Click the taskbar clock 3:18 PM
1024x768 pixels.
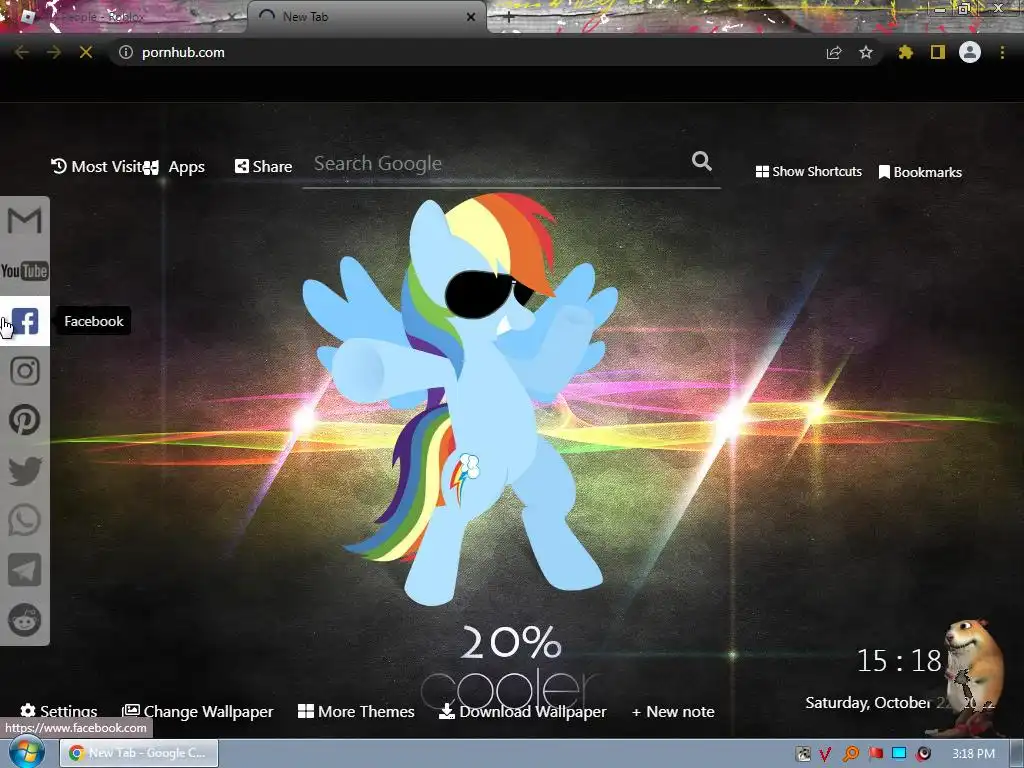click(973, 754)
